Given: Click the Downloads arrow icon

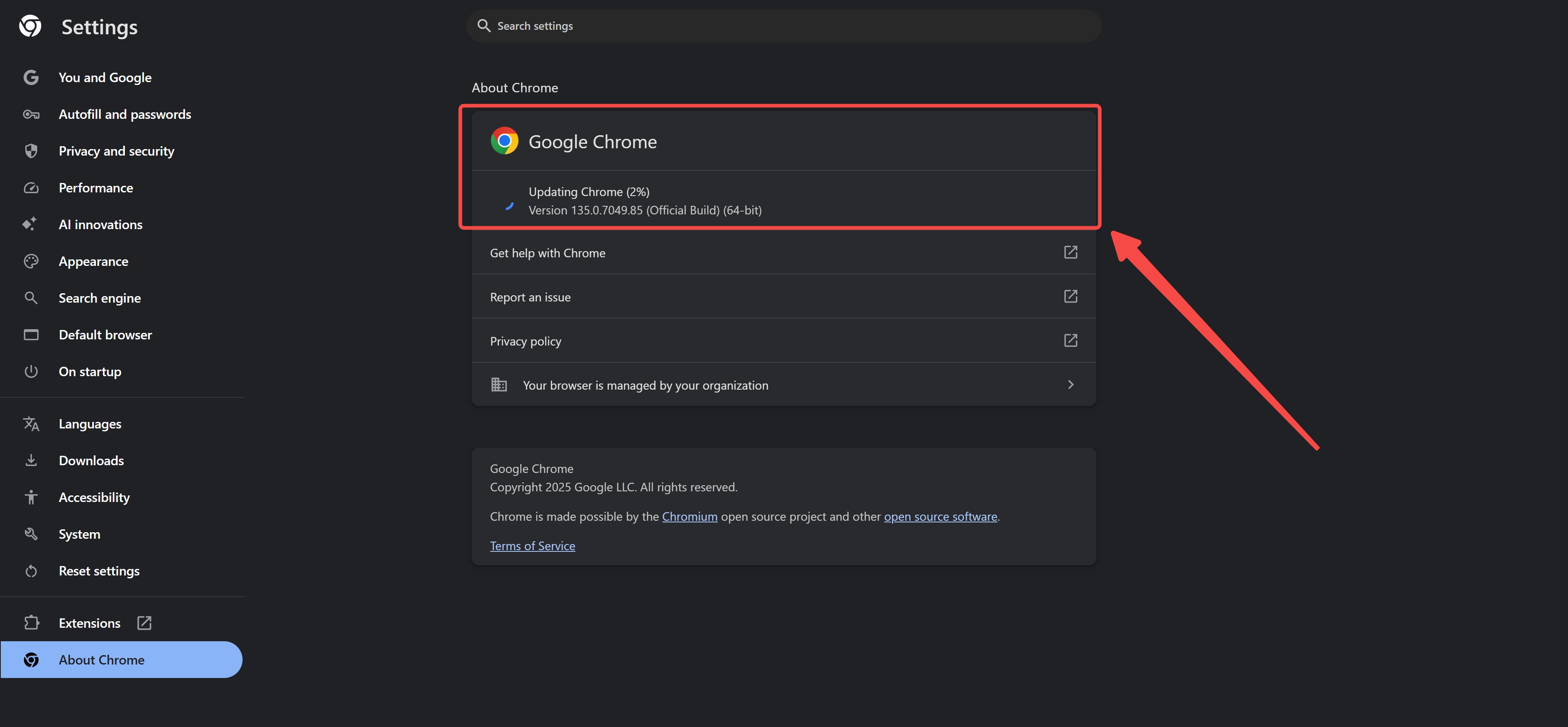Looking at the screenshot, I should 31,460.
